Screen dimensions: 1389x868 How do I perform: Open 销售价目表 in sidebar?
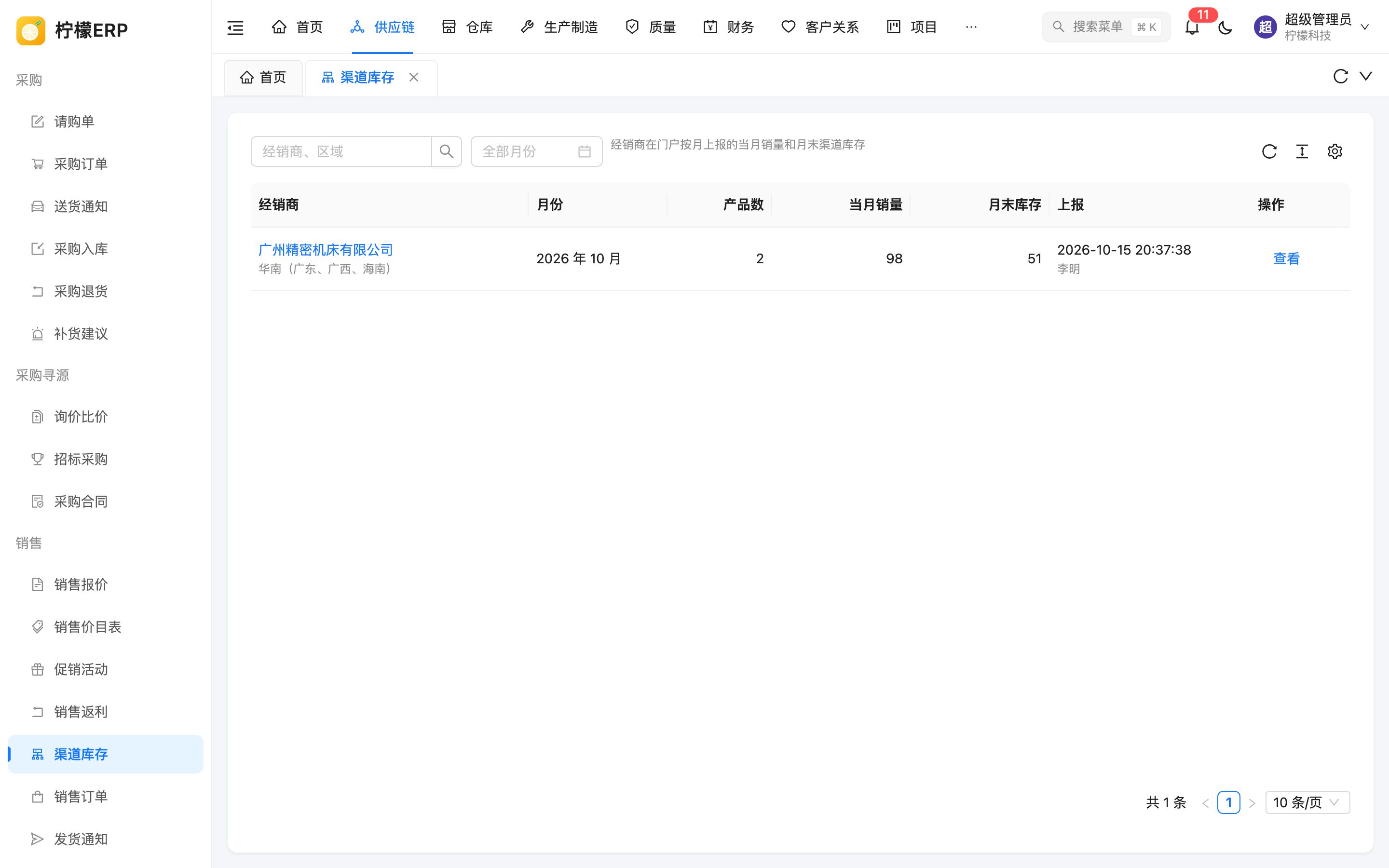pos(106,627)
